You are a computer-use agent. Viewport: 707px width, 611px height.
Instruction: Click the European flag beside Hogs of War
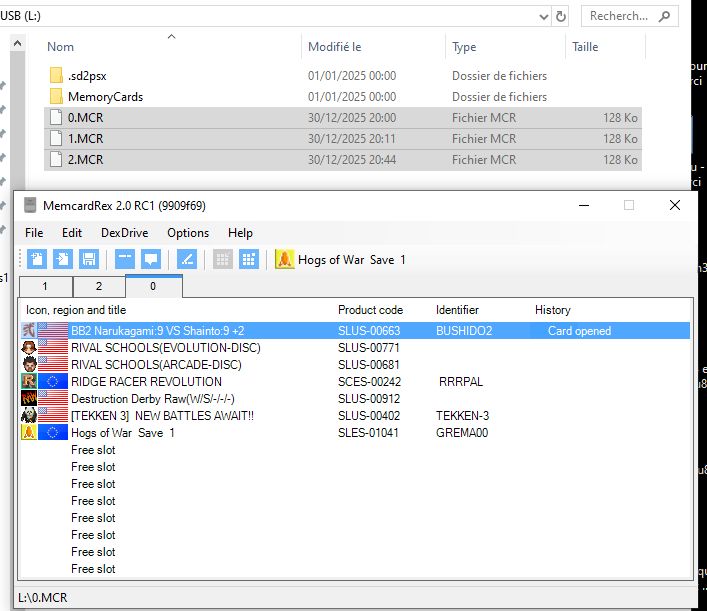click(53, 432)
